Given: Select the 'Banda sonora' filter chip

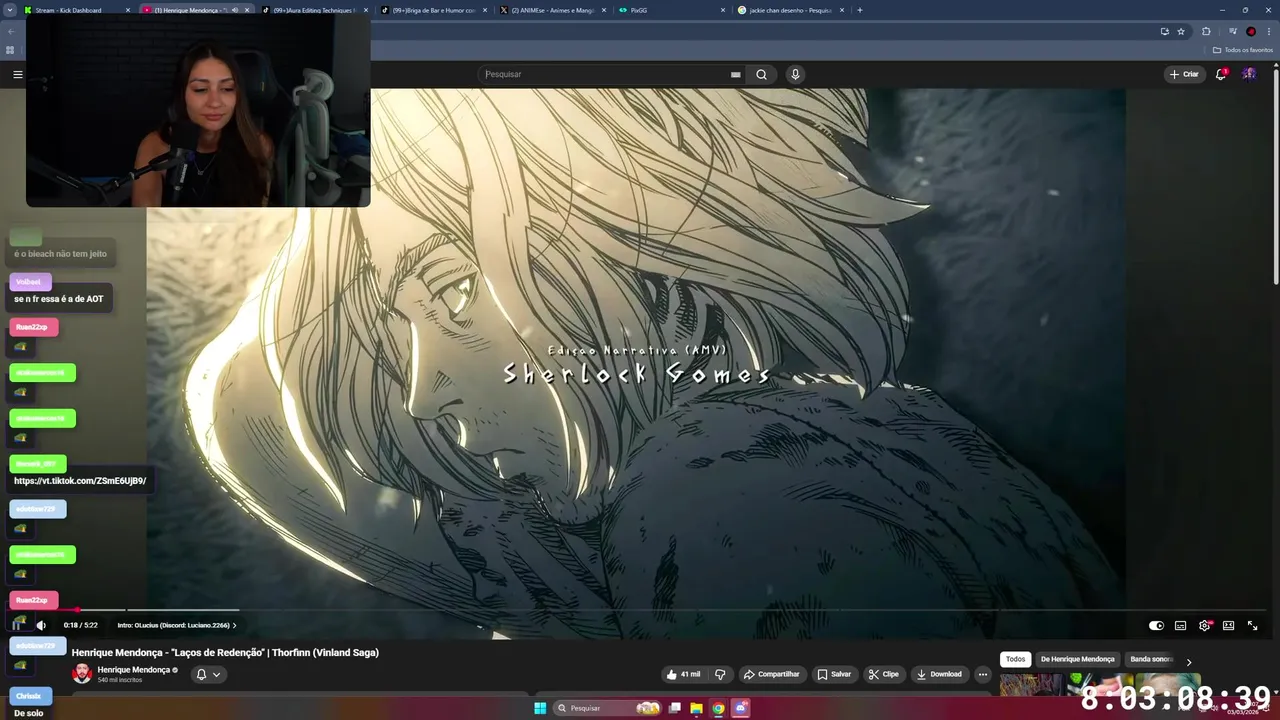Looking at the screenshot, I should coord(1151,660).
